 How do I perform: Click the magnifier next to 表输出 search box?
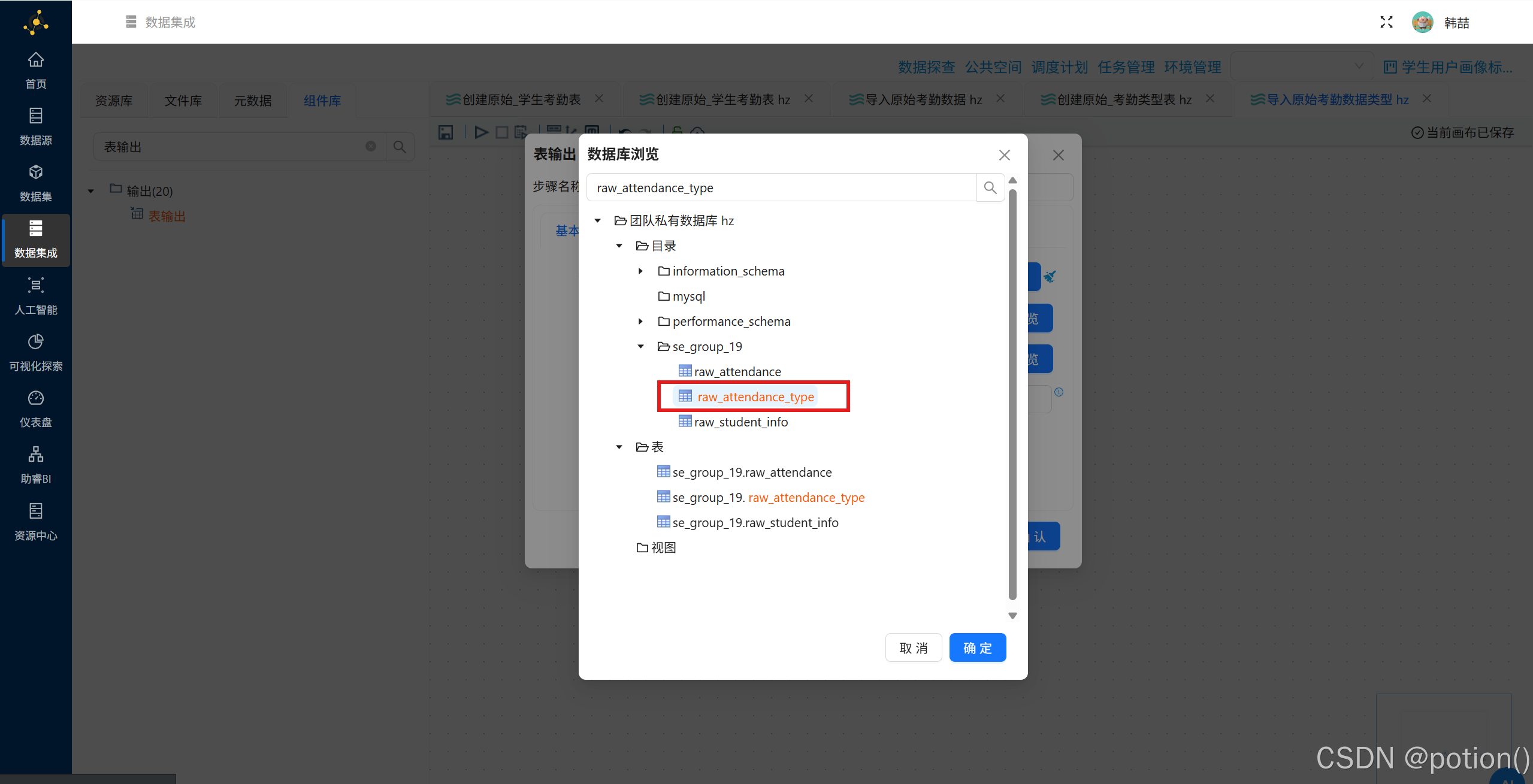pos(400,147)
